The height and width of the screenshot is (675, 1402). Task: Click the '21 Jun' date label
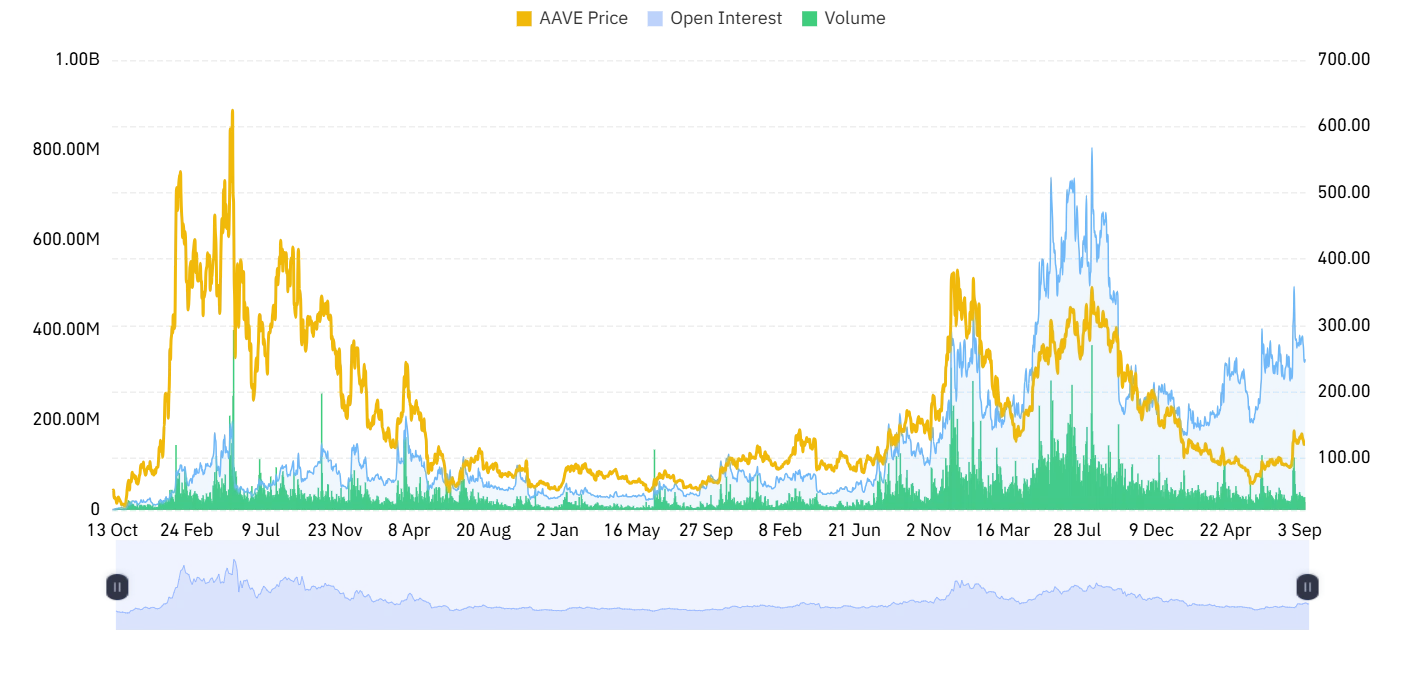point(854,530)
